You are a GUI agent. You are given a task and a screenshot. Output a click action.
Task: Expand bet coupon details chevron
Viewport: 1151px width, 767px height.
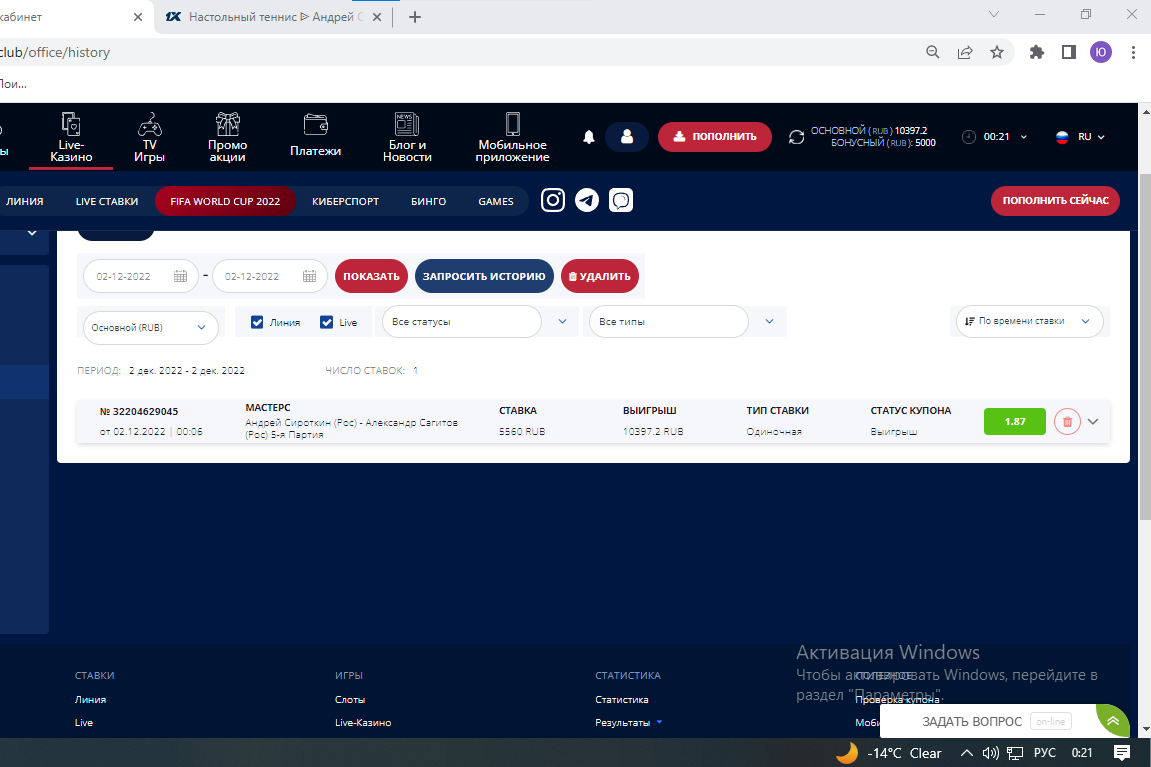pyautogui.click(x=1093, y=422)
